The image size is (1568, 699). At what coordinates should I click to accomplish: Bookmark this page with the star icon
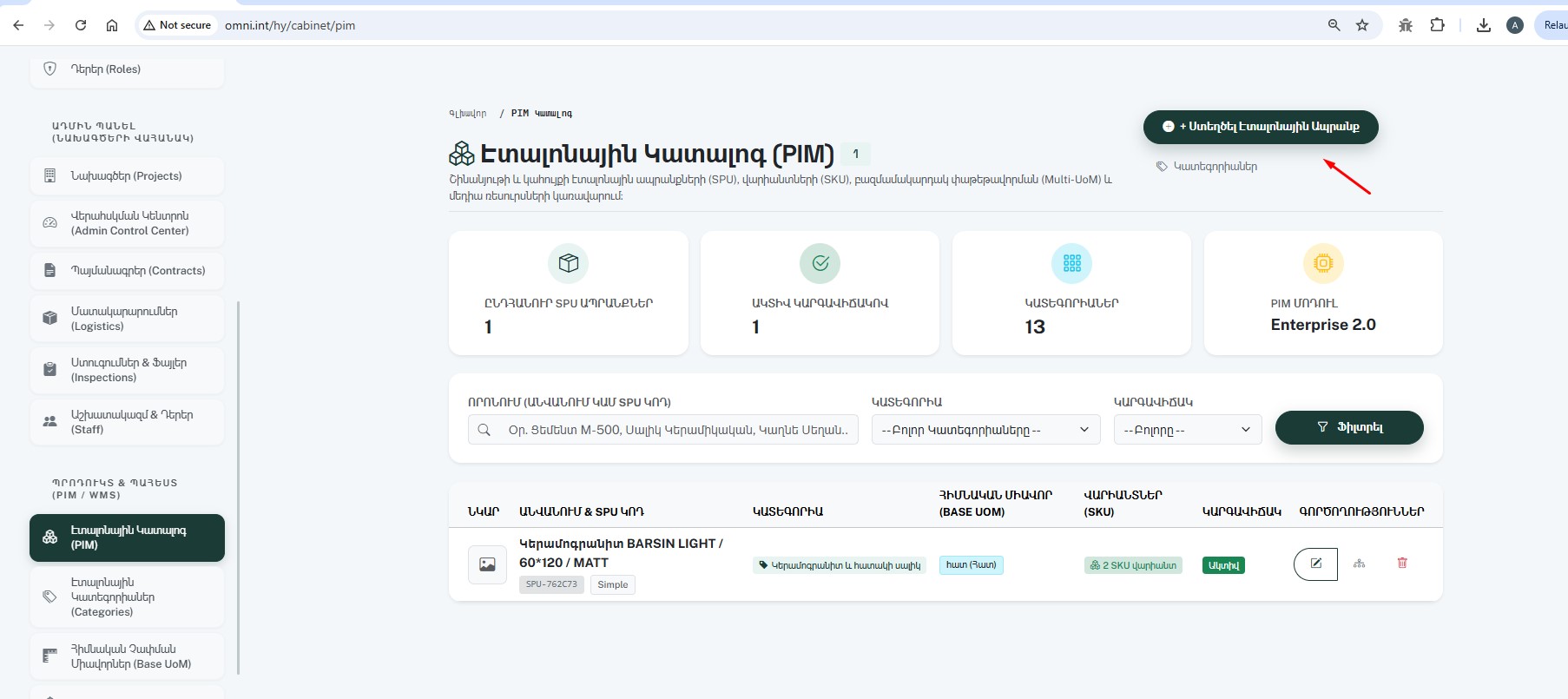point(1362,25)
